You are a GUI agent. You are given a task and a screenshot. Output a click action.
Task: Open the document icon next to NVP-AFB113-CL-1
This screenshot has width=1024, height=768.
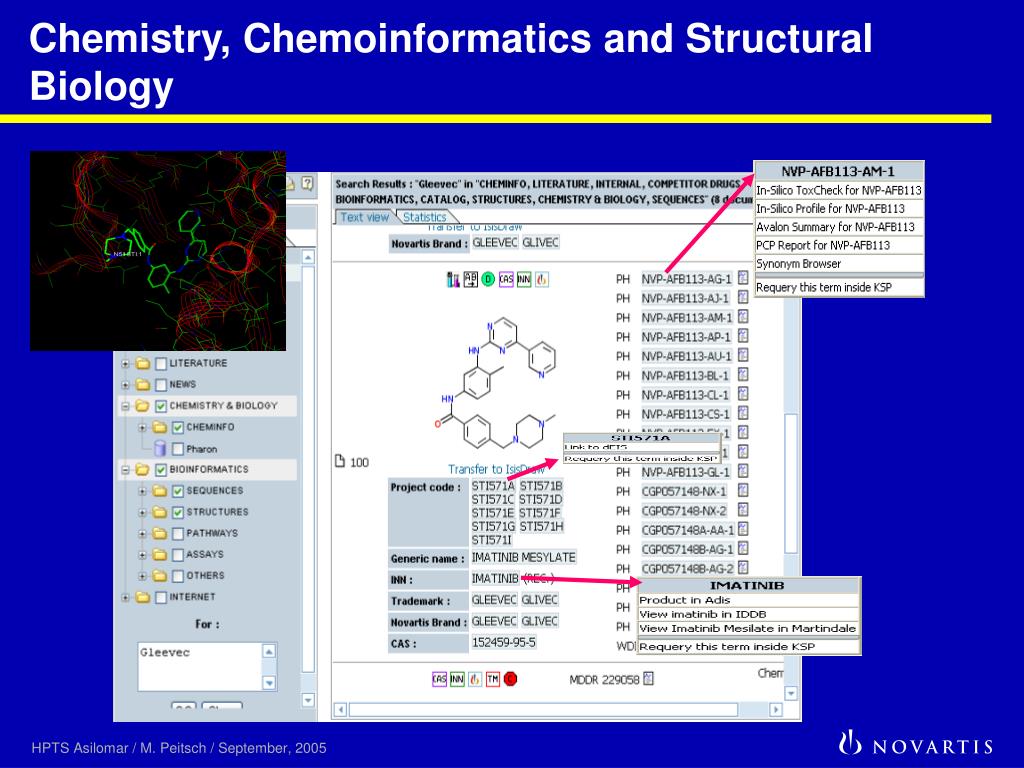coord(743,394)
